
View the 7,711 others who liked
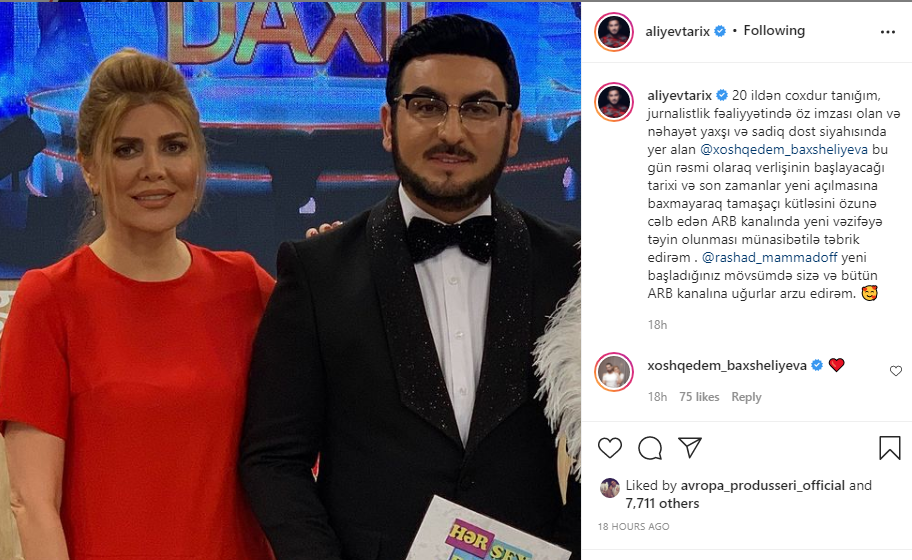click(x=662, y=503)
